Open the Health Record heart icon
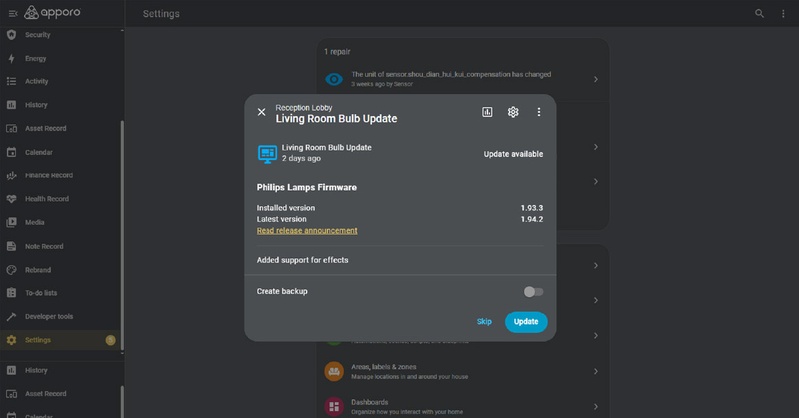 [x=11, y=199]
